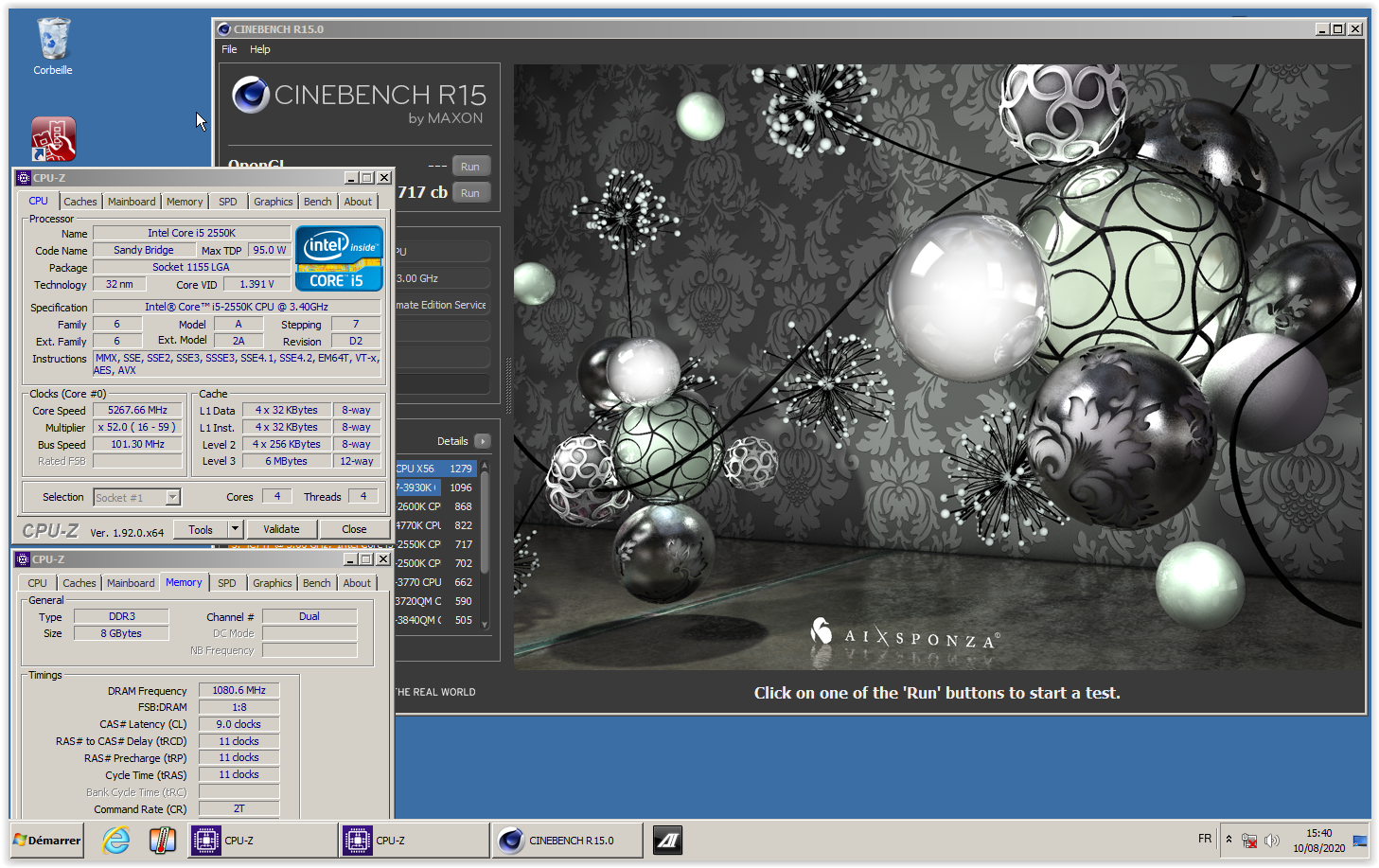
Task: Select the SPD tab in lower CPU-Z window
Action: 227,583
